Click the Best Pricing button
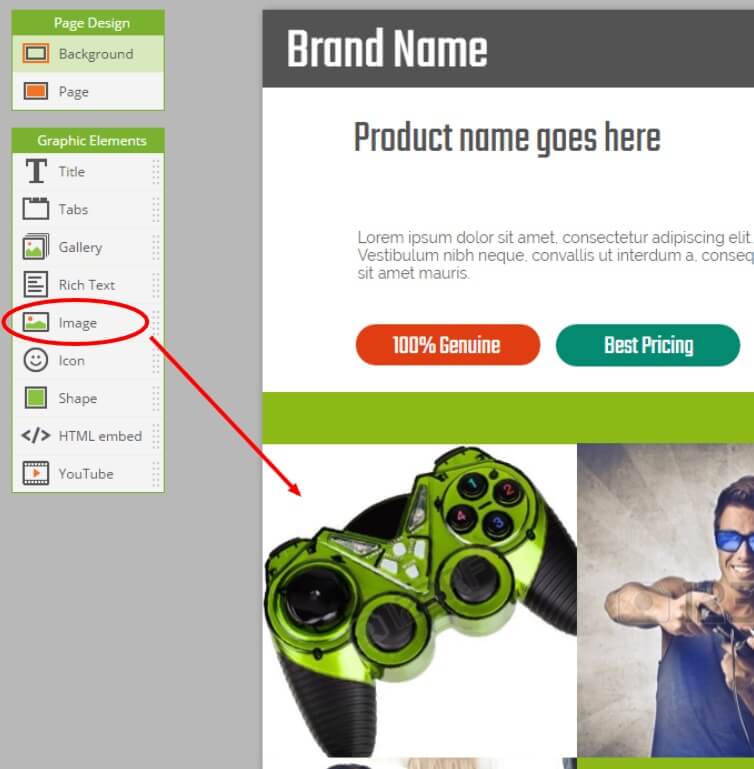Screen dimensions: 754x769 [x=648, y=345]
